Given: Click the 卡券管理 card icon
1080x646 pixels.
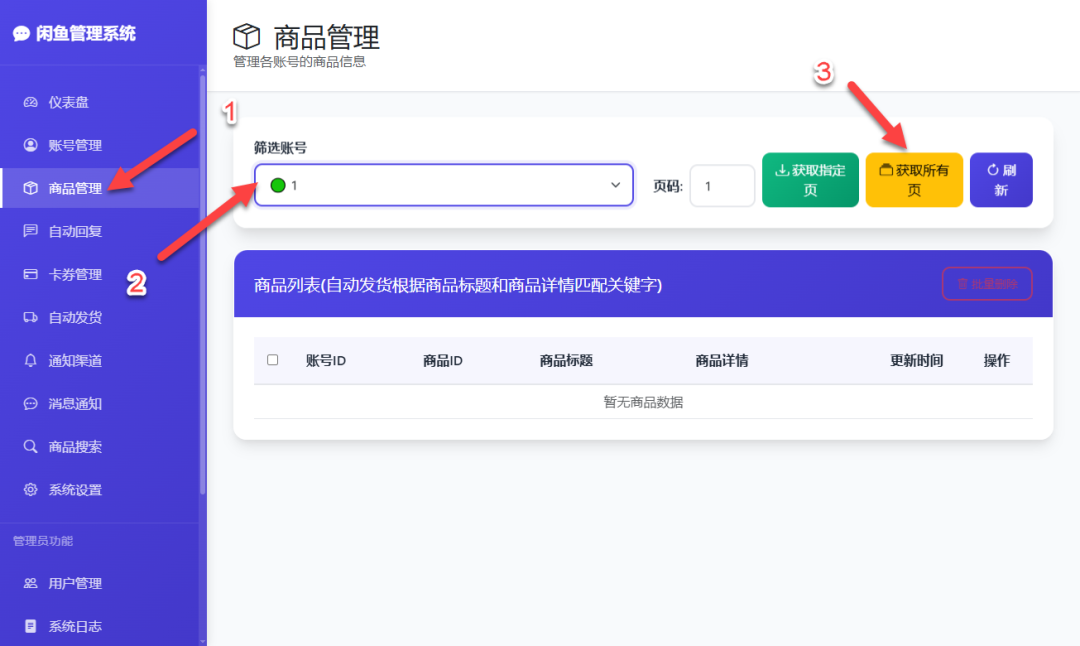Looking at the screenshot, I should click(30, 274).
